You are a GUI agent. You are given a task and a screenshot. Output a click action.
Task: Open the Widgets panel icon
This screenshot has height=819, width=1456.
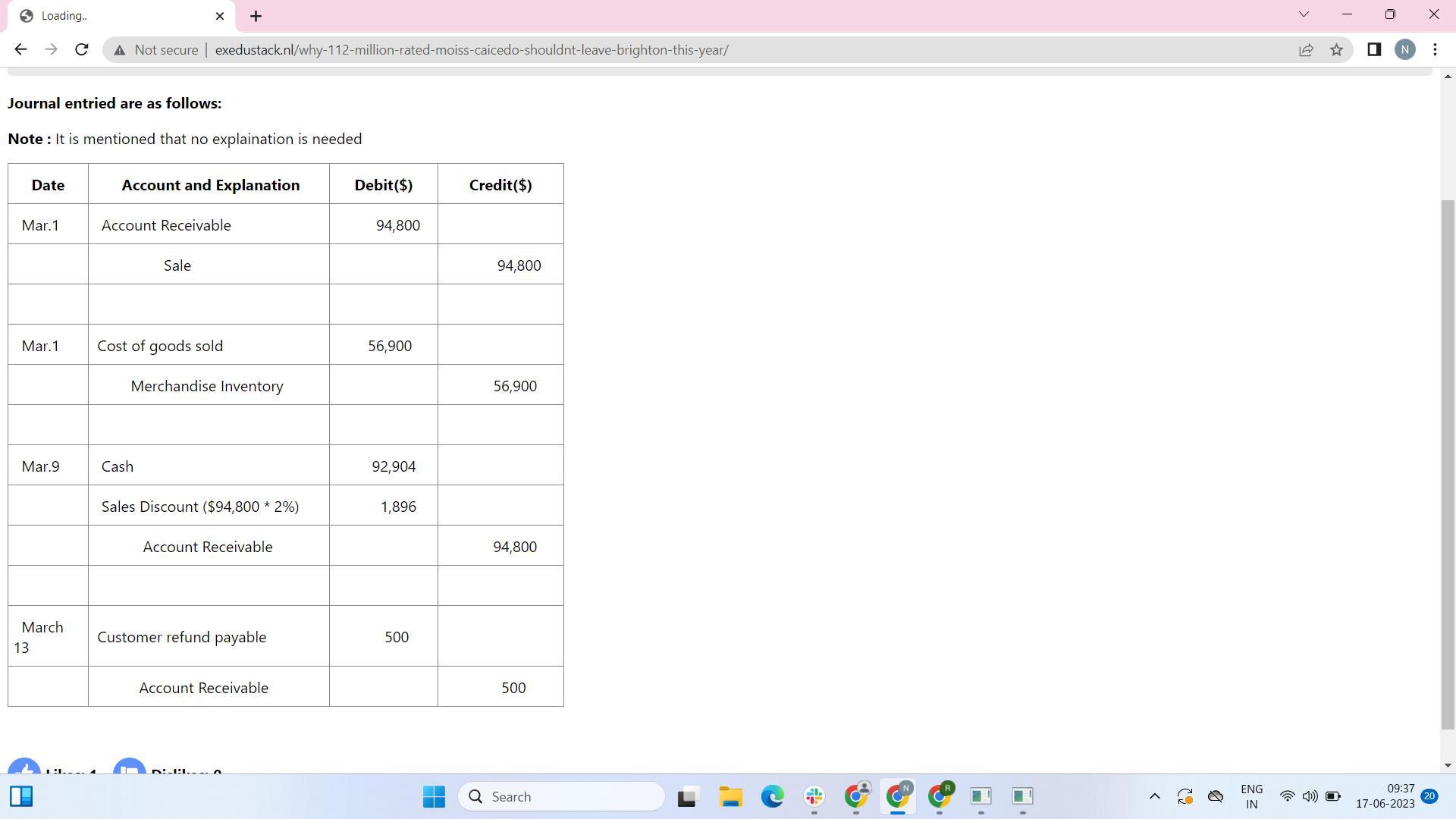pos(21,796)
